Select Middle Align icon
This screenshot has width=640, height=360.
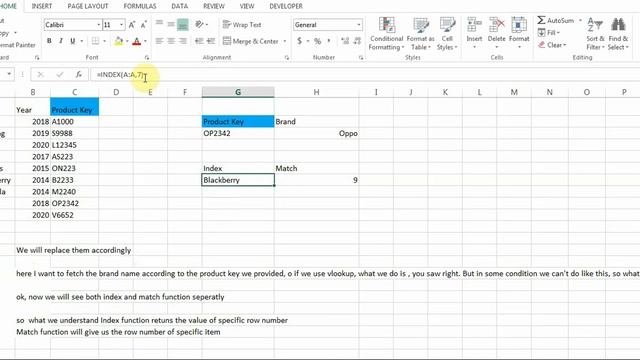[x=171, y=24]
